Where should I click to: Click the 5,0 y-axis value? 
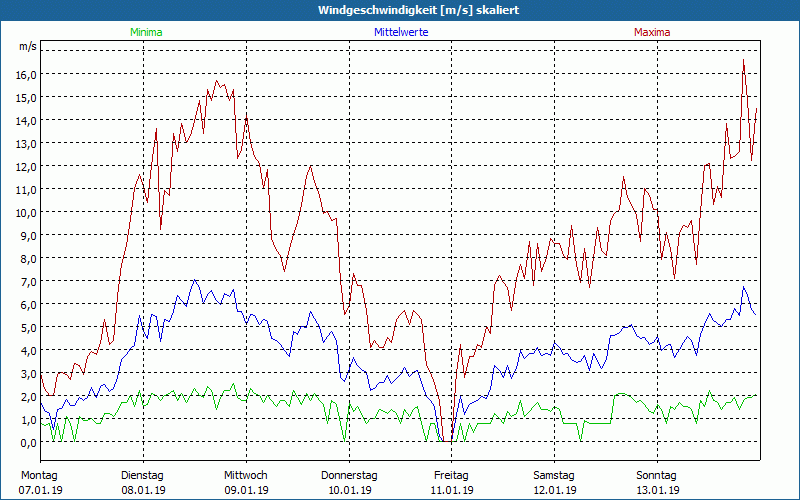[x=30, y=327]
